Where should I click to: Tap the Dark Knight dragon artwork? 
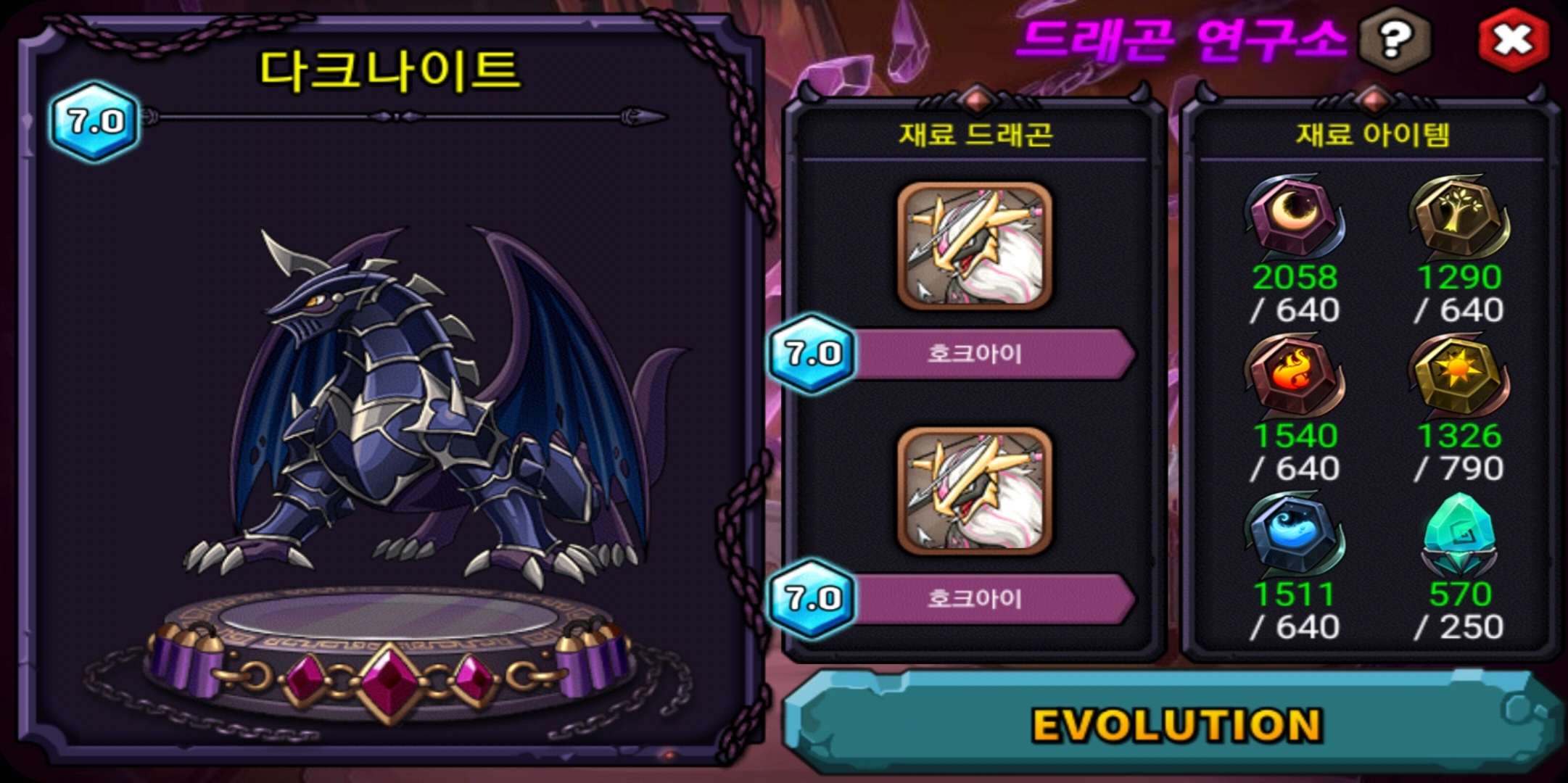[435, 406]
